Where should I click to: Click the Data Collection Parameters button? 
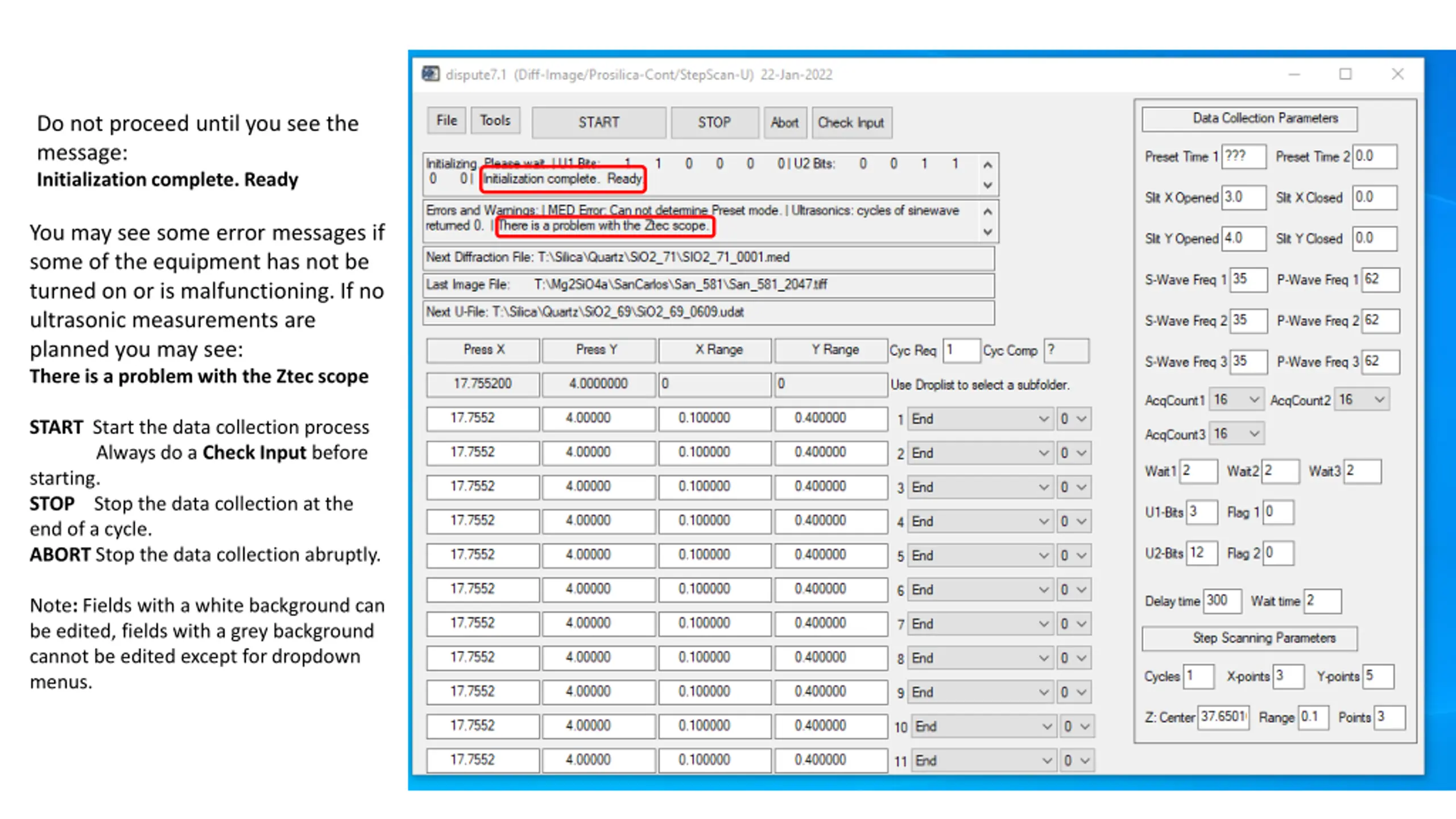(1250, 118)
